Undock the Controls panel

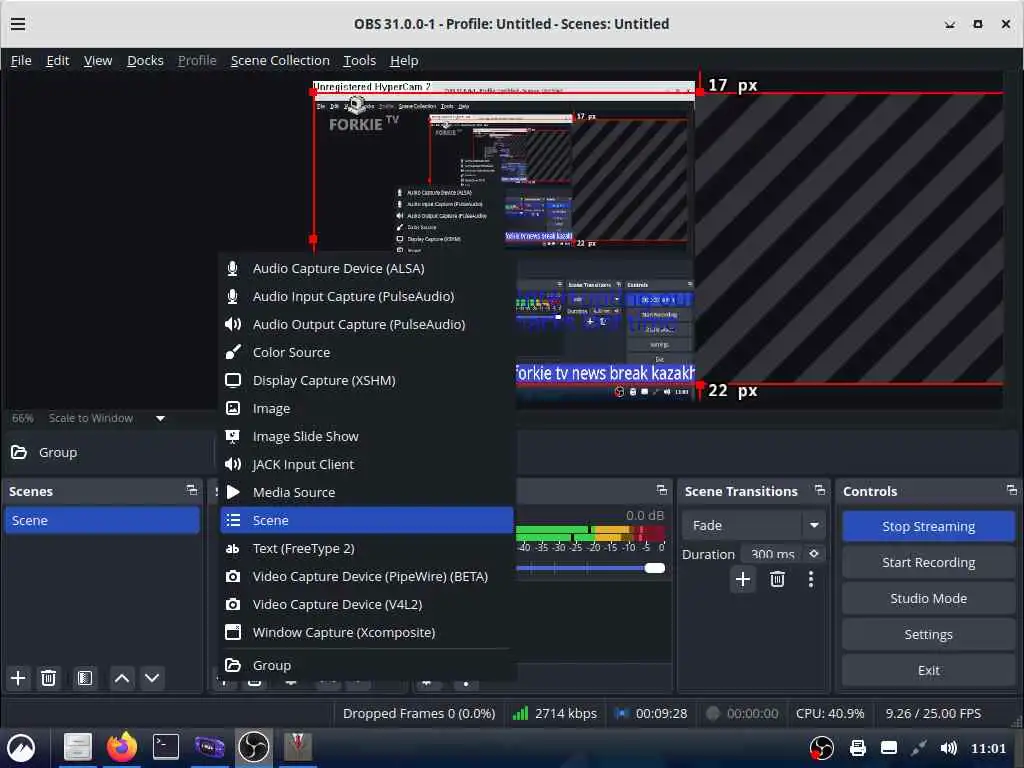pyautogui.click(x=1012, y=490)
